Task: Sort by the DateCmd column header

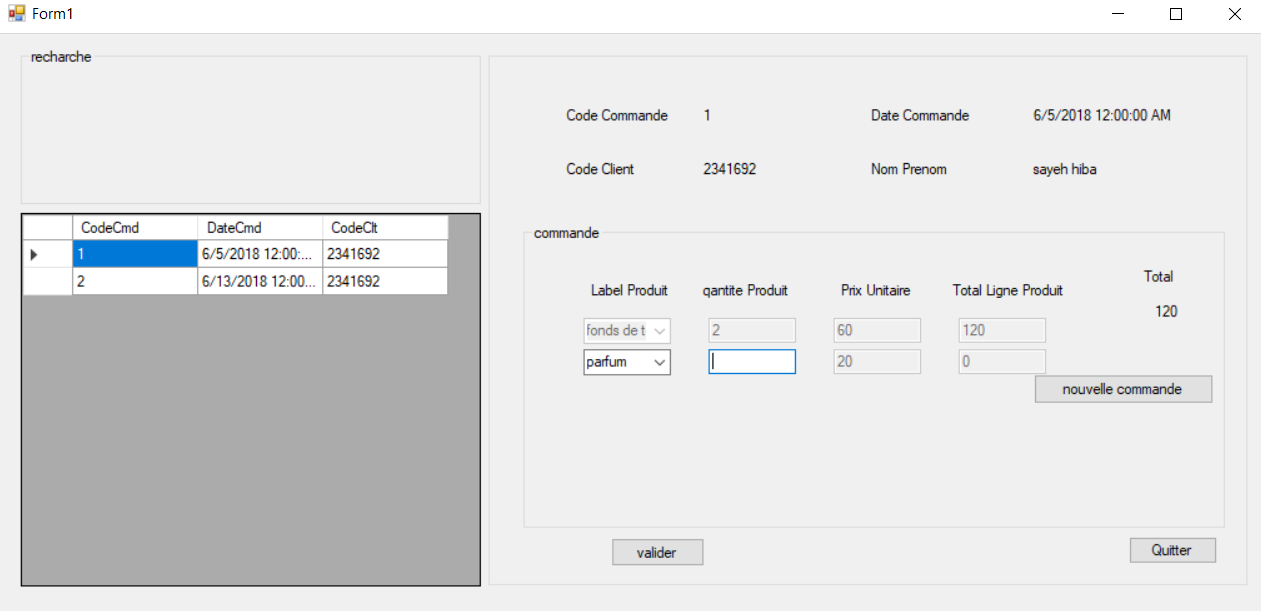Action: 260,227
